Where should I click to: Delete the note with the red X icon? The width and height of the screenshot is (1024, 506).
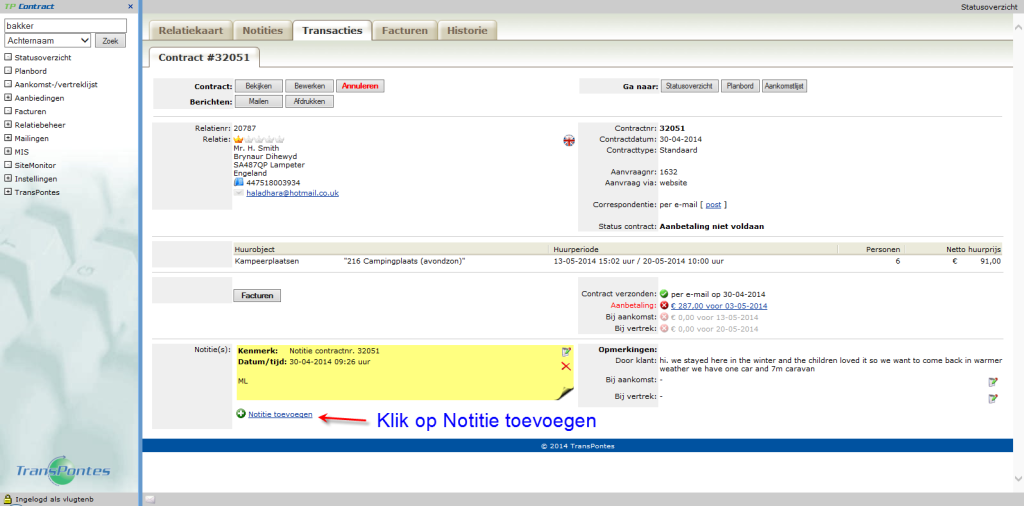pos(566,367)
